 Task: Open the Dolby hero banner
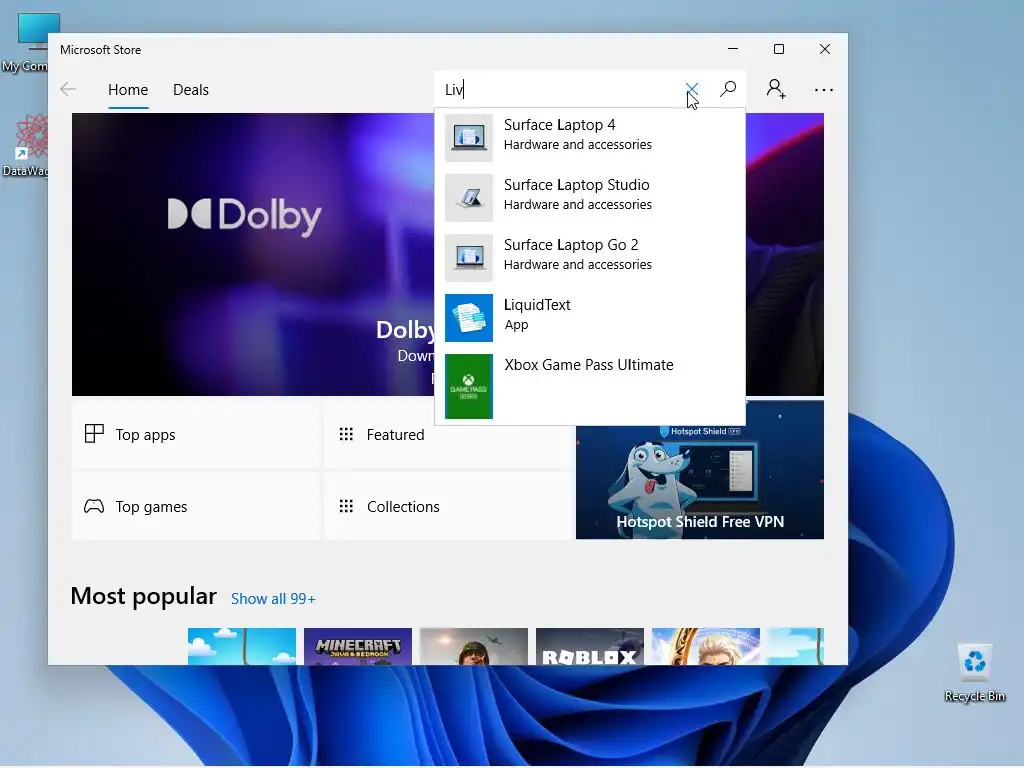pyautogui.click(x=253, y=254)
